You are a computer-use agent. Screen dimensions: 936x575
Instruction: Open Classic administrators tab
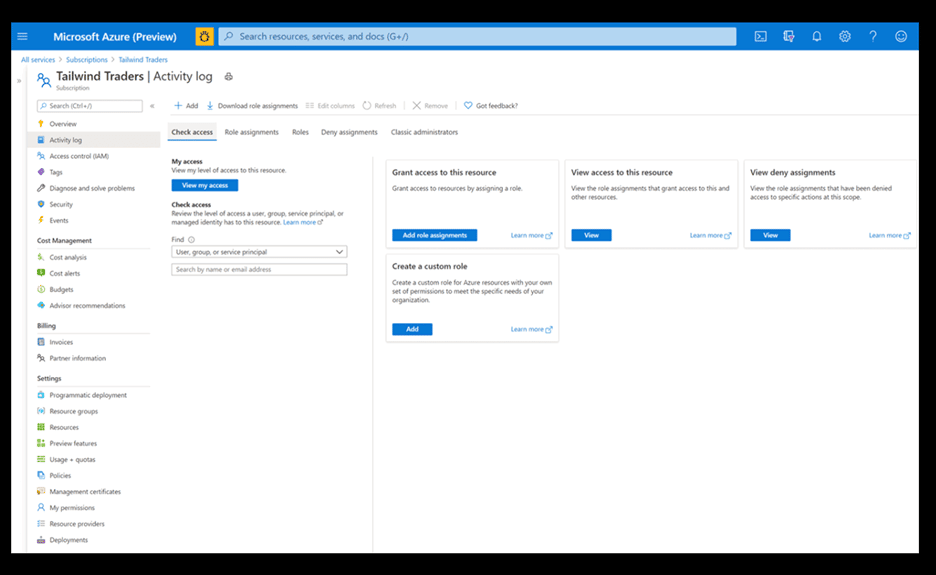pos(424,132)
